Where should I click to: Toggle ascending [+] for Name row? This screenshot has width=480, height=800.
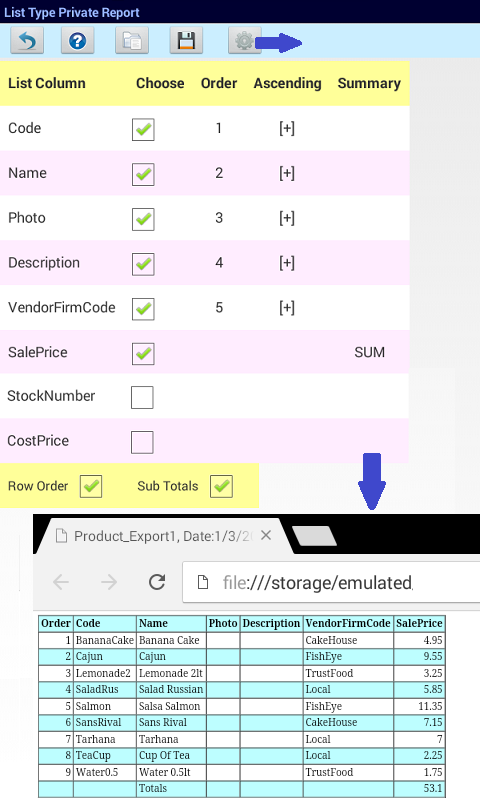click(287, 173)
